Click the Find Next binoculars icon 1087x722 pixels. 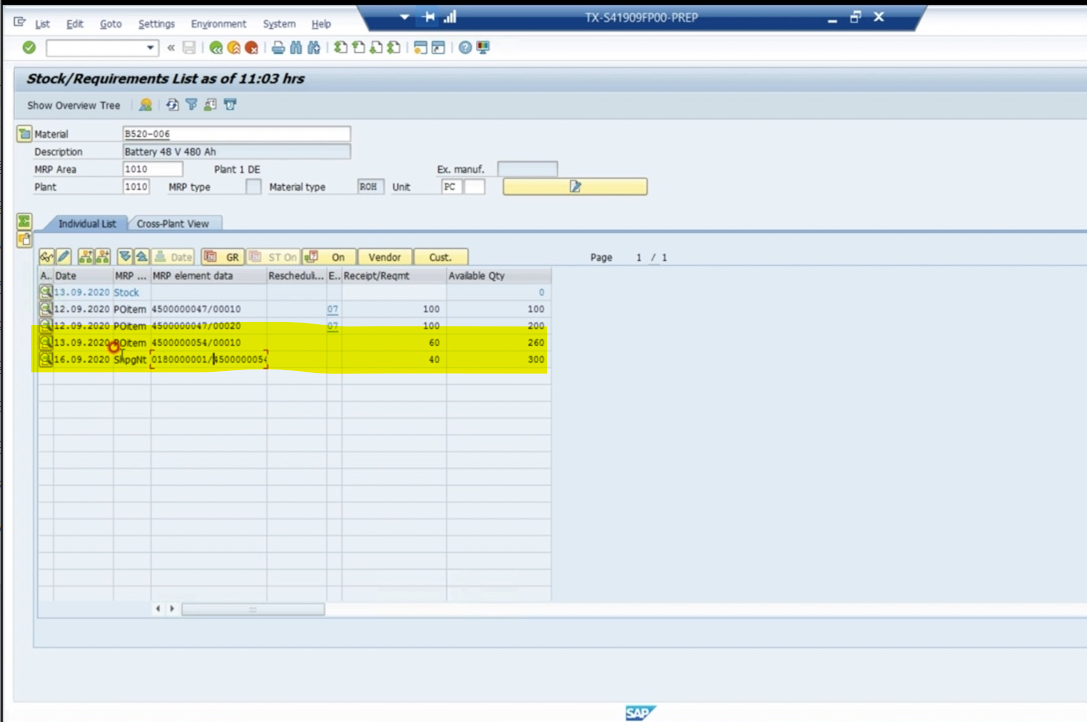[x=314, y=48]
